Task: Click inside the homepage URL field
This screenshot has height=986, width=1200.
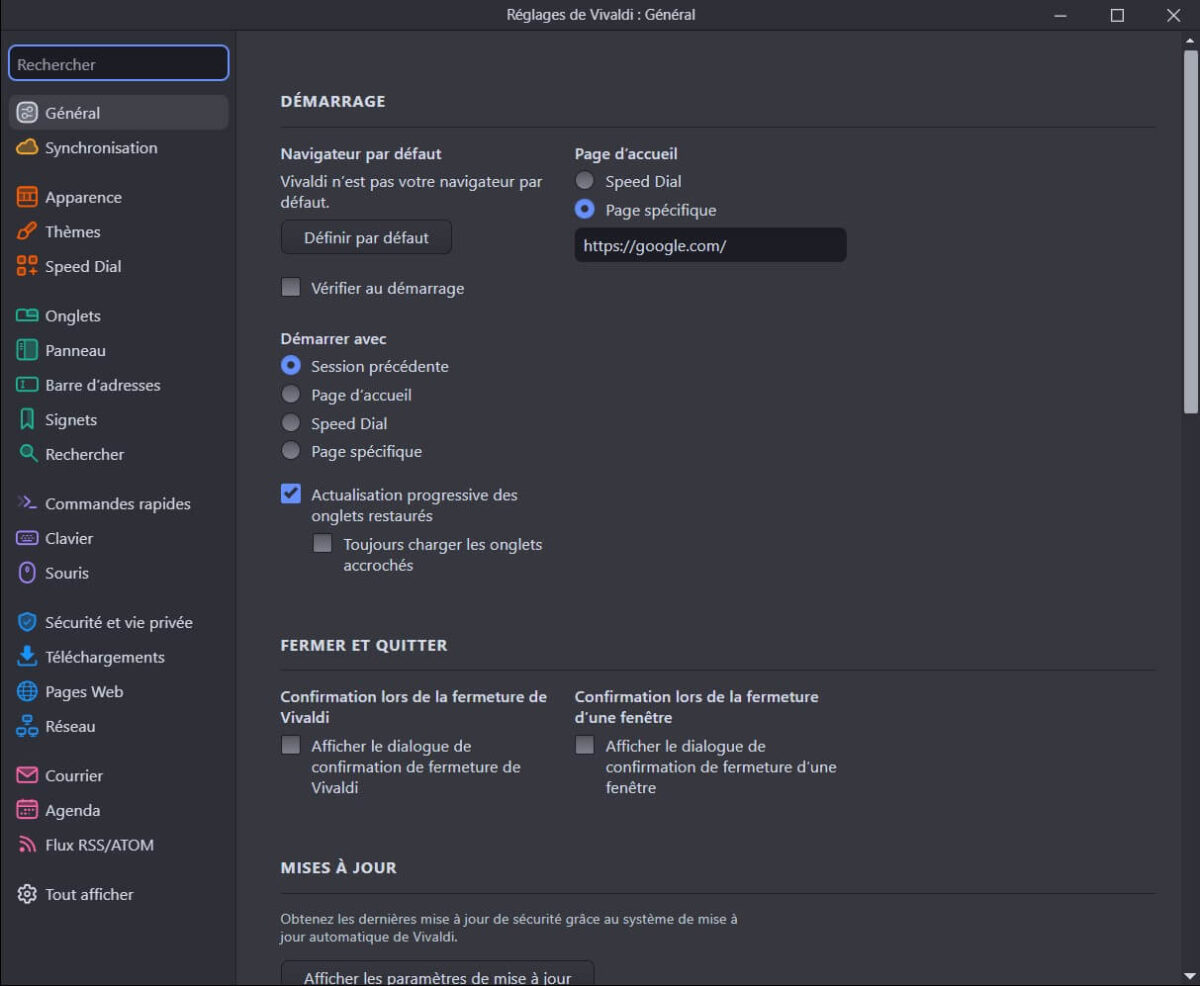Action: pos(710,244)
